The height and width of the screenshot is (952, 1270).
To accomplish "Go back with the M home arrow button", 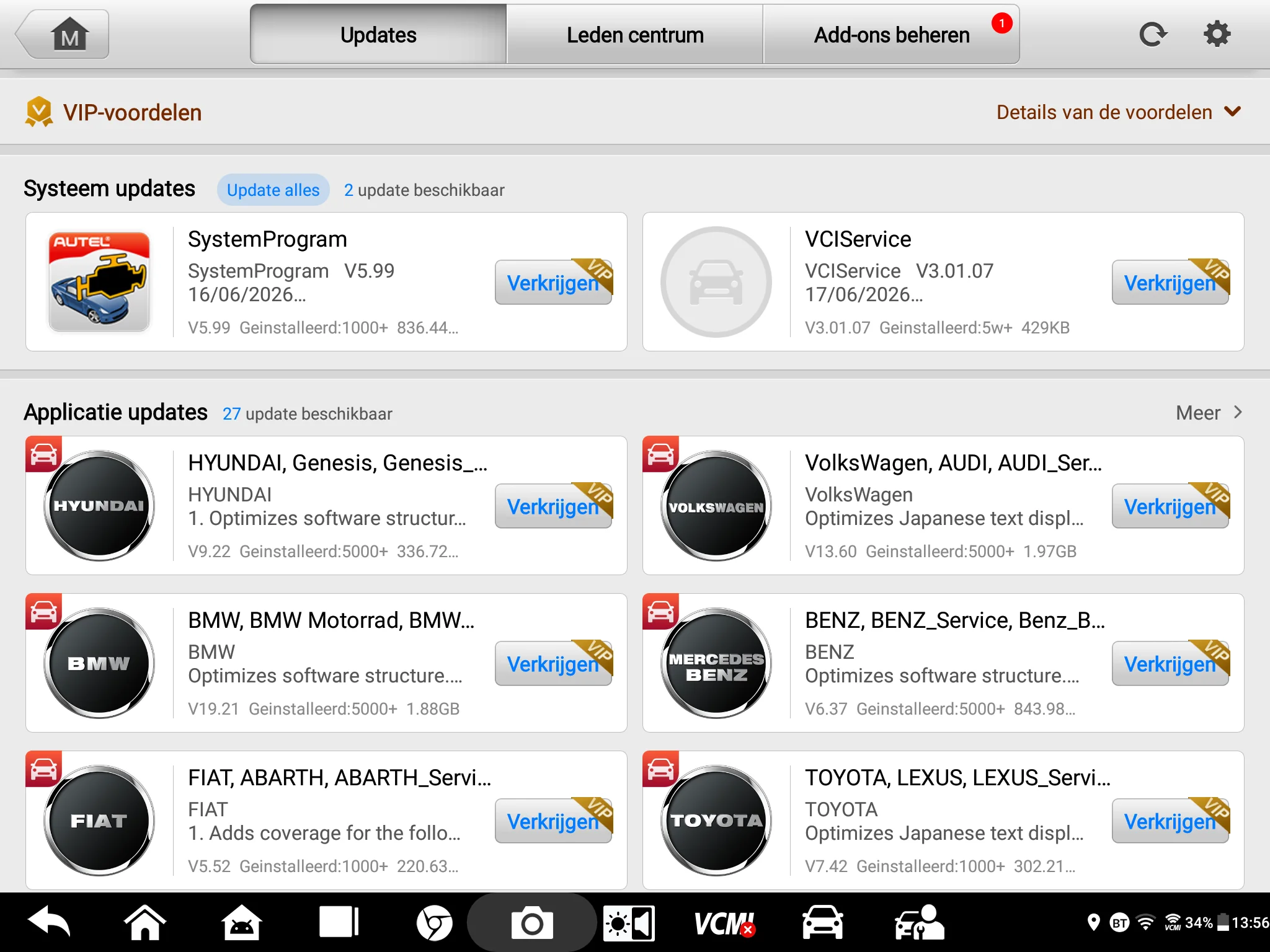I will pyautogui.click(x=62, y=35).
